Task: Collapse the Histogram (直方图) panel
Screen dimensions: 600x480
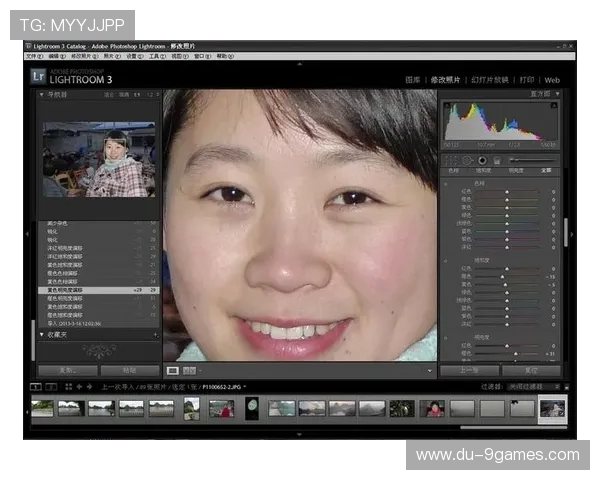Action: point(555,94)
